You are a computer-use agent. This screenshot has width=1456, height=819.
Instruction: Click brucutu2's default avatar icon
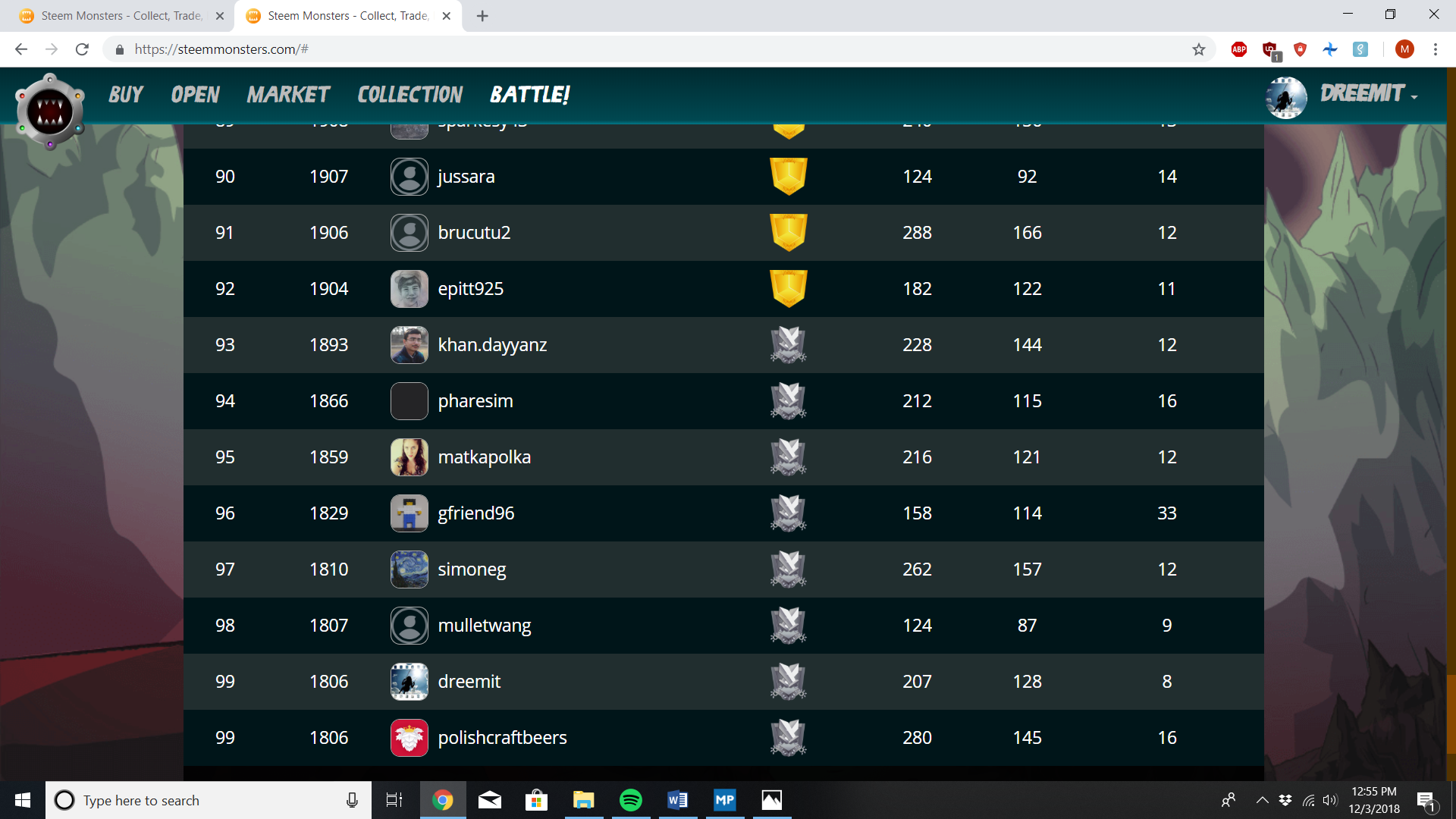pyautogui.click(x=409, y=233)
